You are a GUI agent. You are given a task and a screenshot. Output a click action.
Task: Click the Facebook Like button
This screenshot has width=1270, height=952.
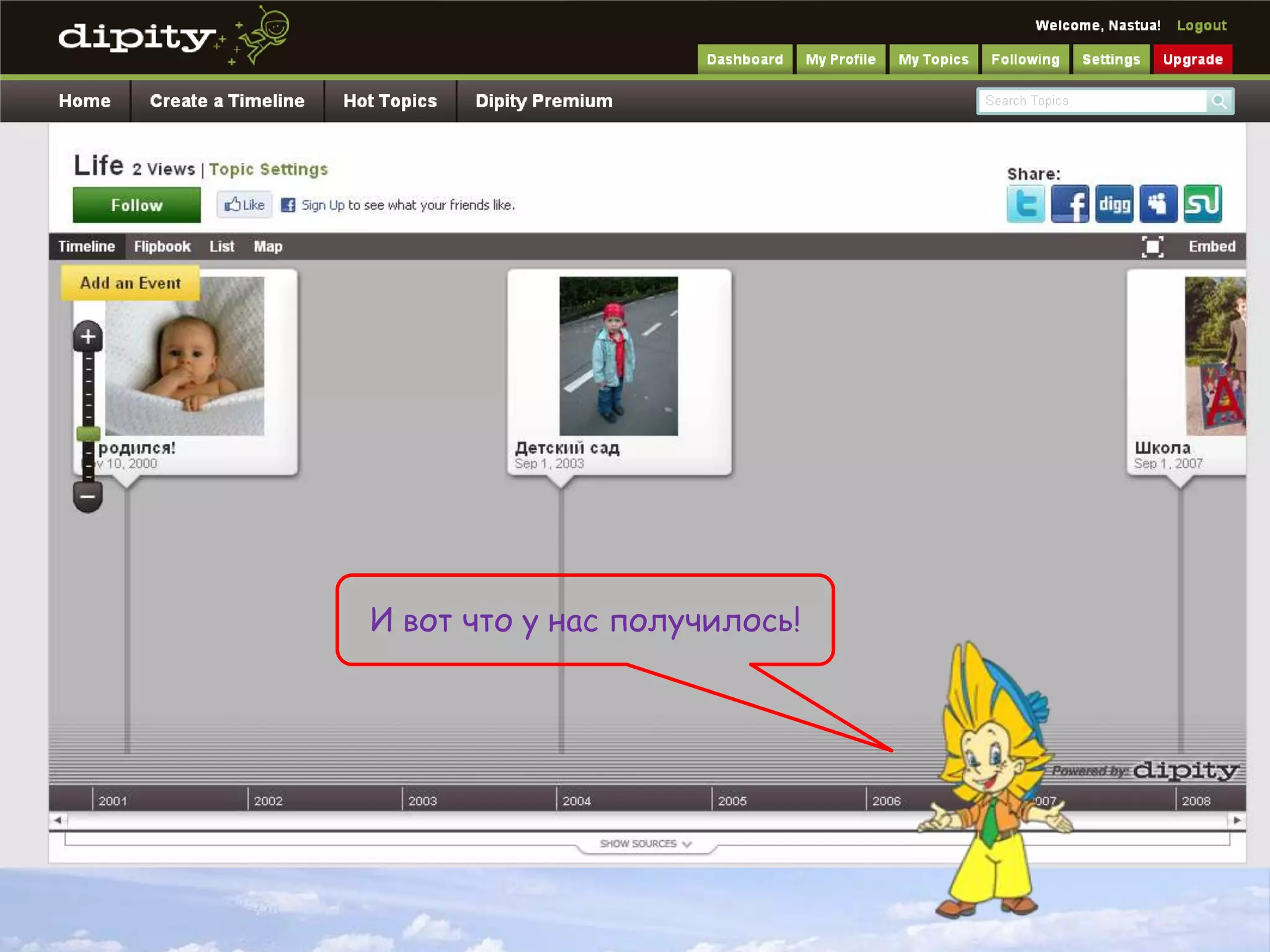tap(244, 205)
